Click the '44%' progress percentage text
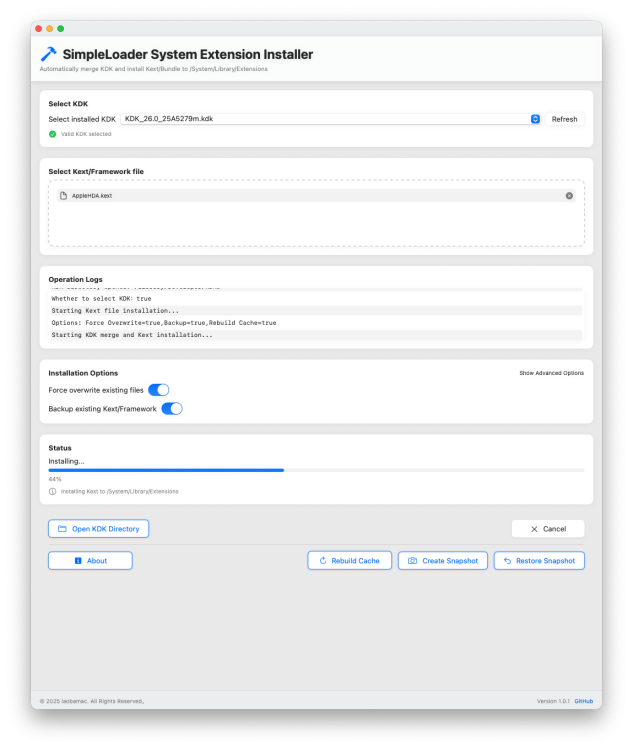The width and height of the screenshot is (633, 750). [x=55, y=479]
